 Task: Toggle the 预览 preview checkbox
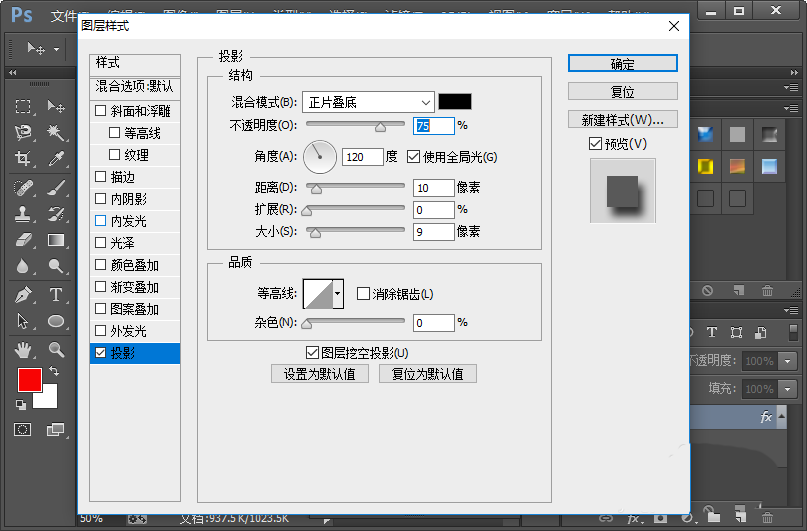[595, 144]
